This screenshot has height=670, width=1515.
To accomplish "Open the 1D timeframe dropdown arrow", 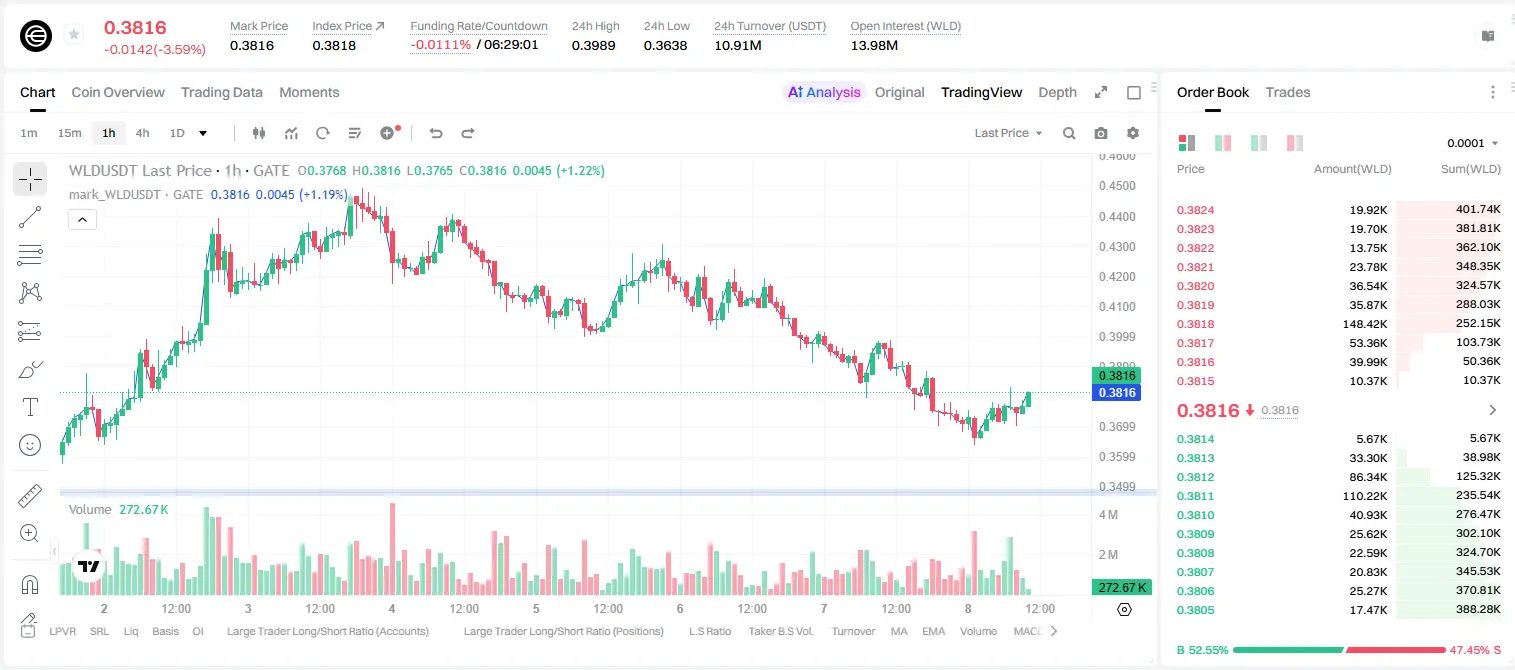I will pos(203,133).
